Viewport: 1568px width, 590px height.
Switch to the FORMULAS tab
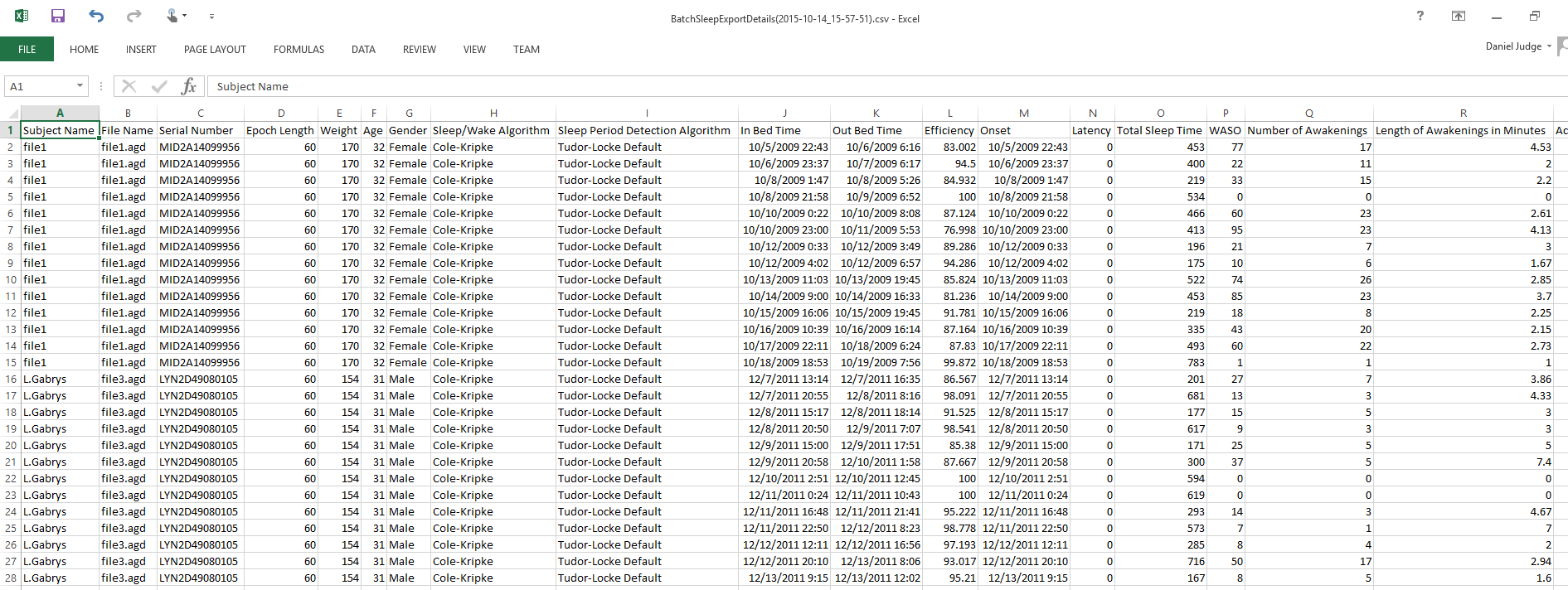299,49
